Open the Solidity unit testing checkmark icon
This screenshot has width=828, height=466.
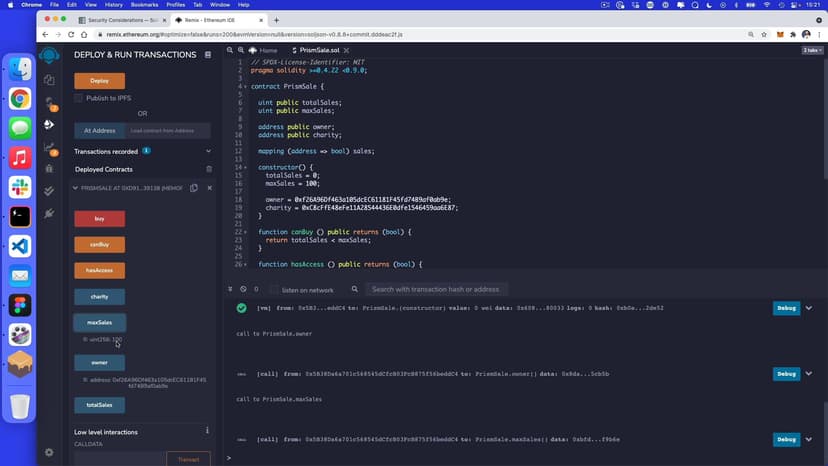(49, 190)
